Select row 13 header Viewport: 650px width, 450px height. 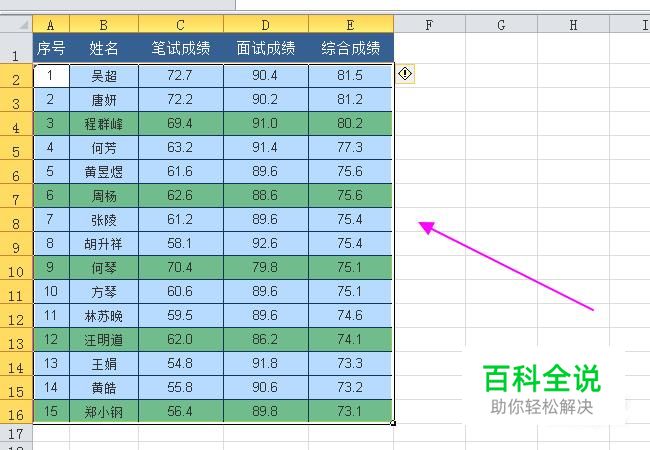pos(16,340)
